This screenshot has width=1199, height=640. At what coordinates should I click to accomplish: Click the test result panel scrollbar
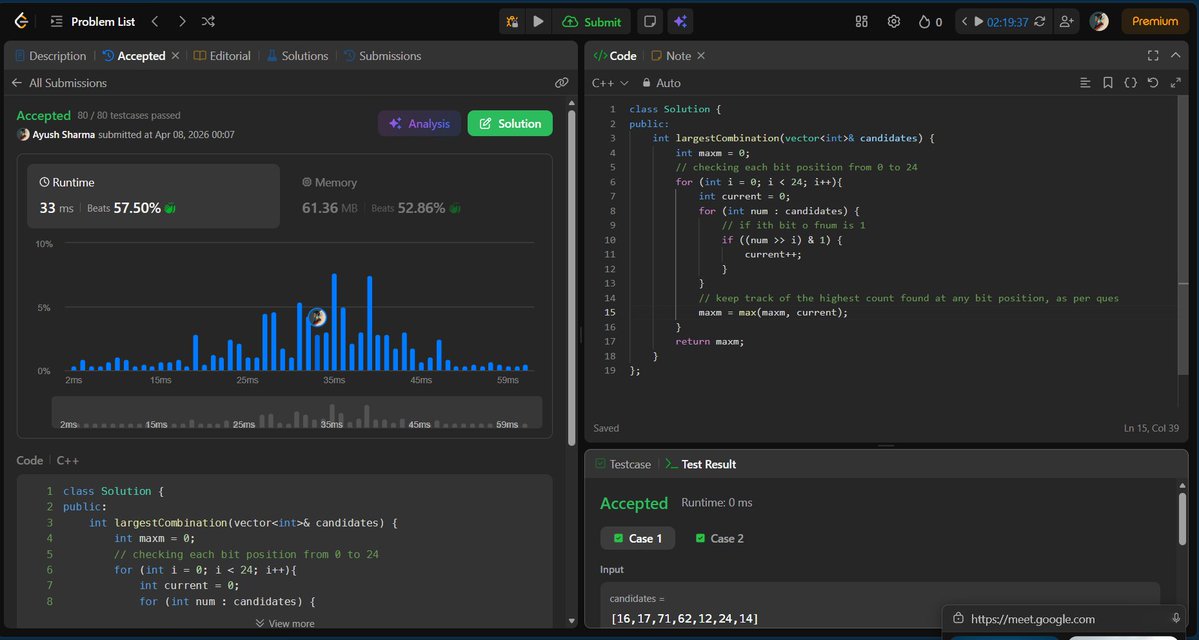coord(1182,520)
